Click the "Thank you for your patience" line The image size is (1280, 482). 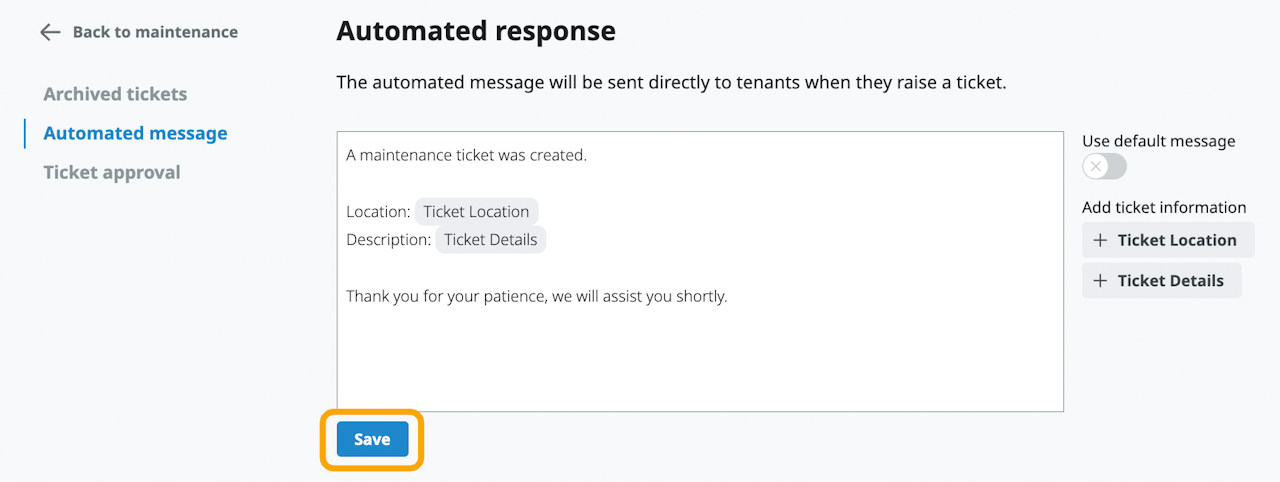pyautogui.click(x=536, y=297)
